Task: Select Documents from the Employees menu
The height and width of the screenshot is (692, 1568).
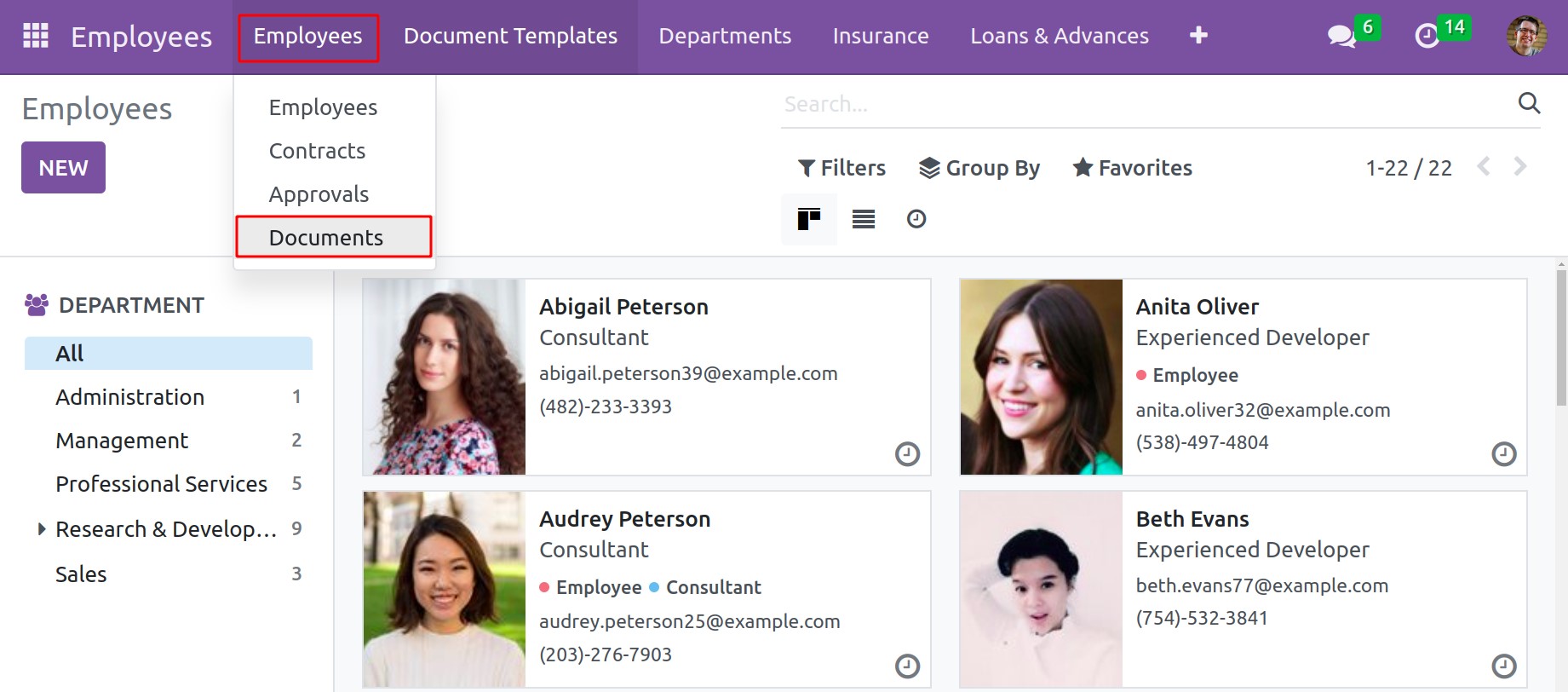Action: point(326,238)
